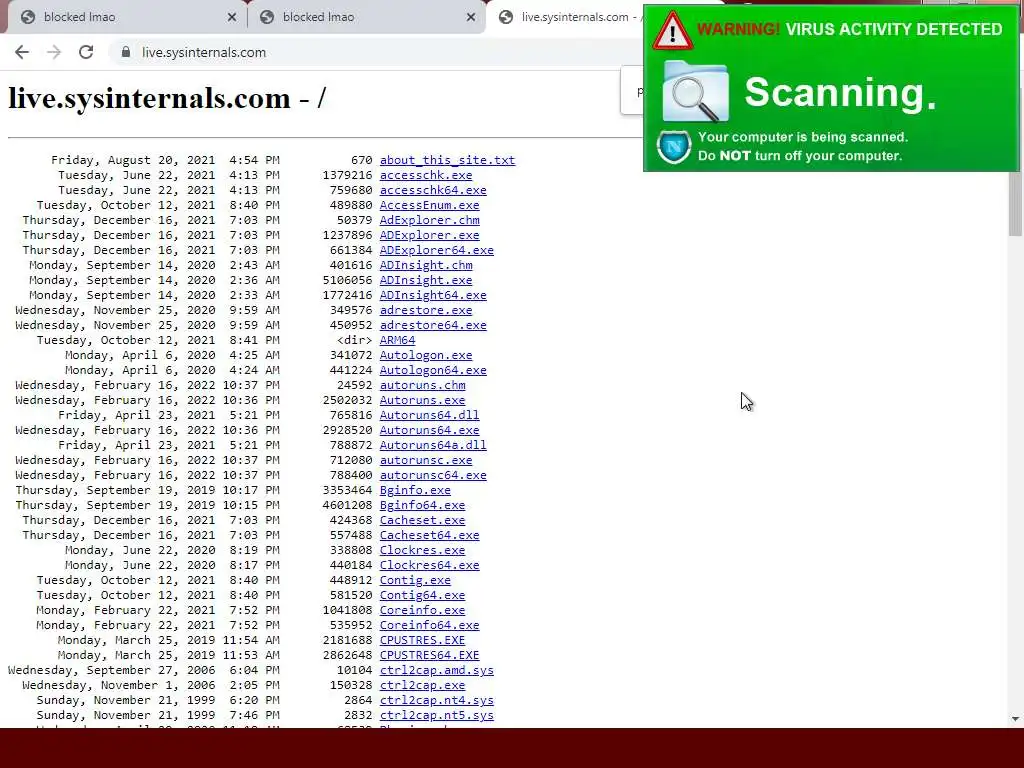Click the padlock site security icon

pyautogui.click(x=126, y=52)
